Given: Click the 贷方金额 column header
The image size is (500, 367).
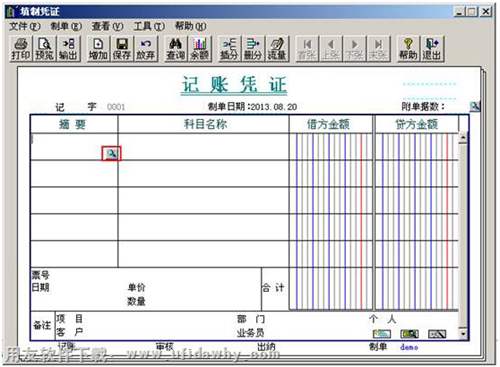Looking at the screenshot, I should pyautogui.click(x=416, y=124).
